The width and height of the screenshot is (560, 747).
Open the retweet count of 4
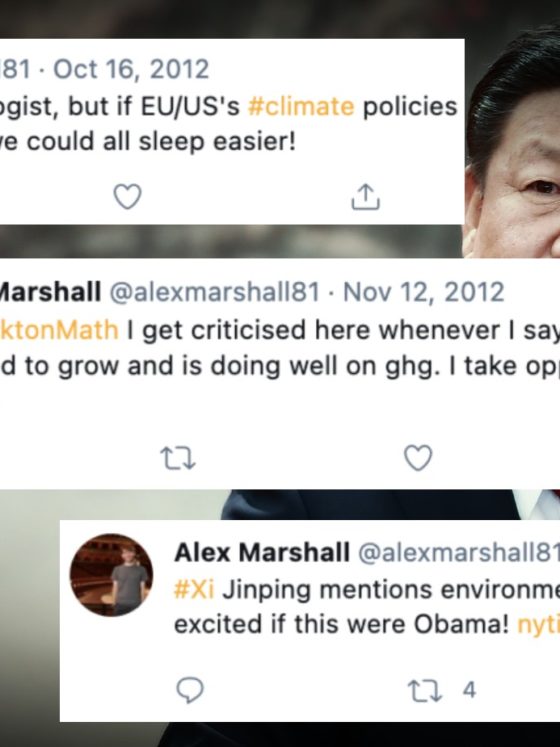click(469, 690)
